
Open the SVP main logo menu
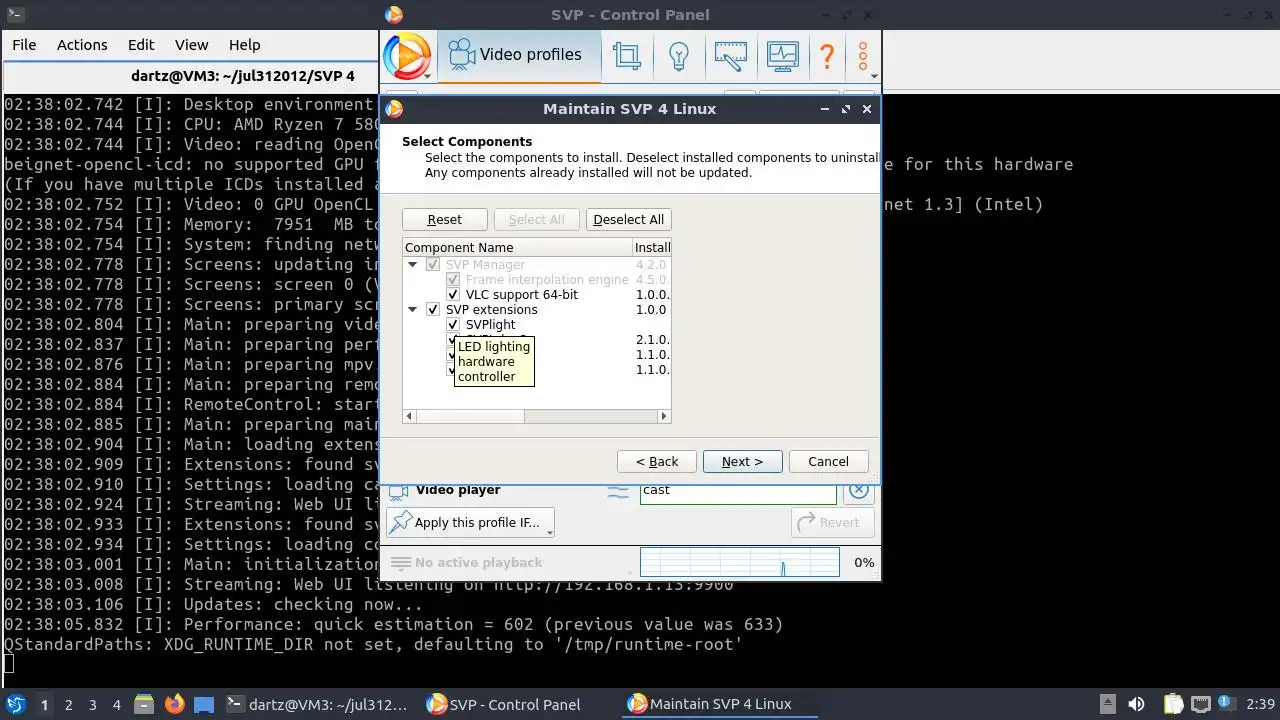point(407,55)
